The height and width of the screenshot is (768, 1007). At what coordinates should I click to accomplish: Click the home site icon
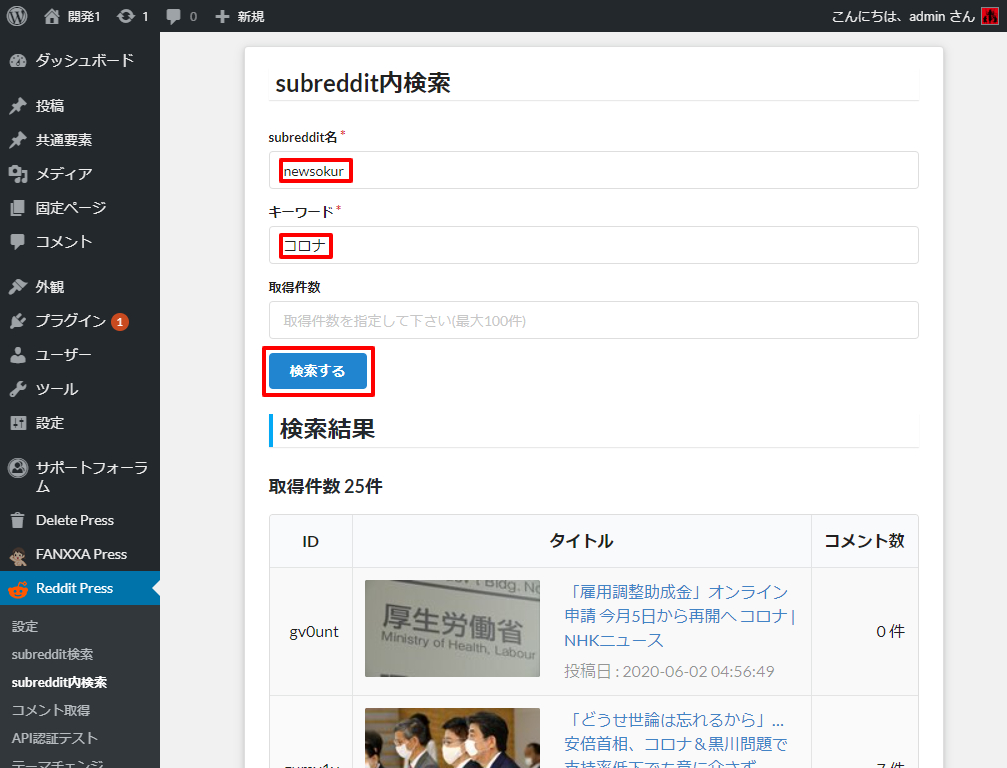click(x=52, y=16)
